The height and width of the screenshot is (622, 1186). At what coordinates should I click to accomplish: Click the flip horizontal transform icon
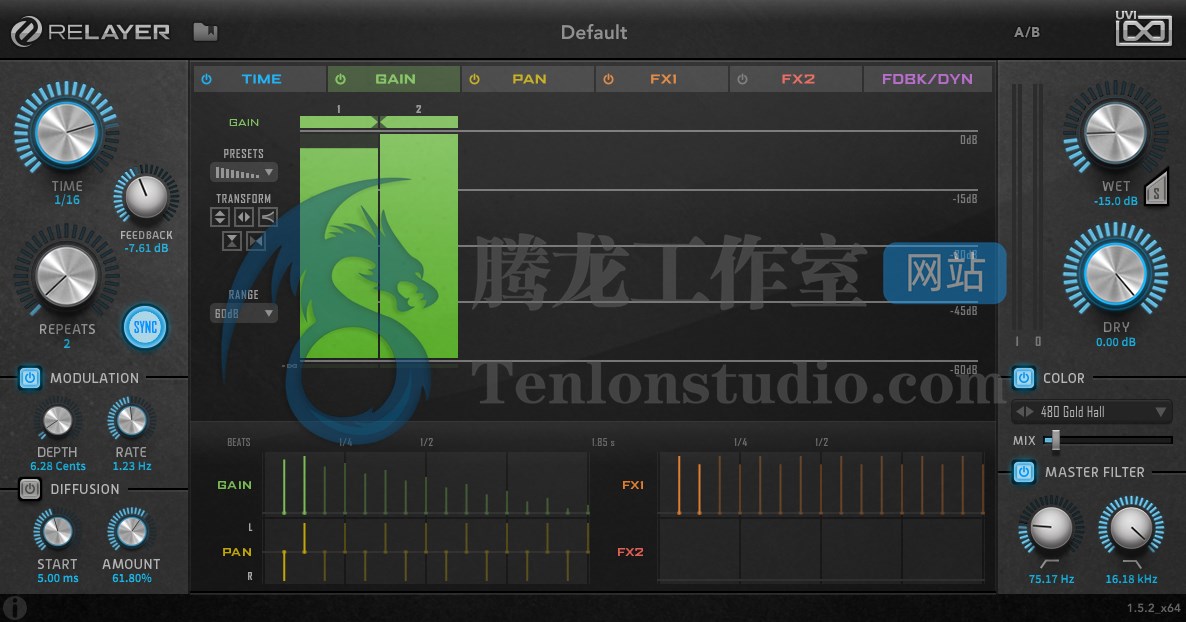pyautogui.click(x=244, y=217)
